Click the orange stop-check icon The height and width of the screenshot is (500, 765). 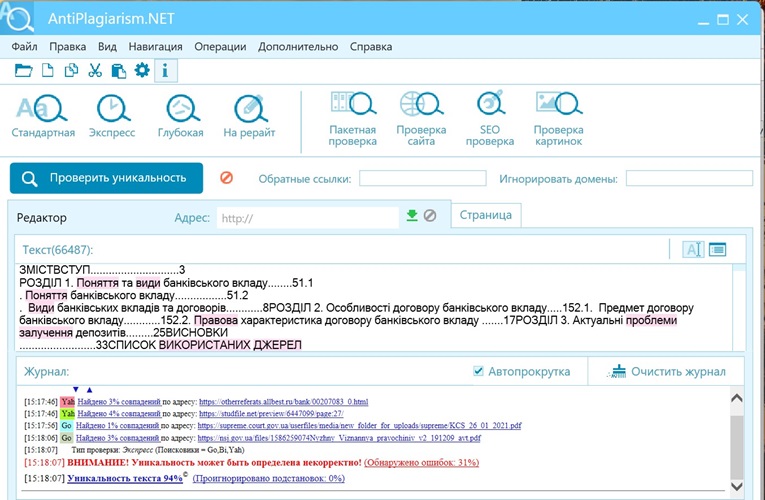226,178
